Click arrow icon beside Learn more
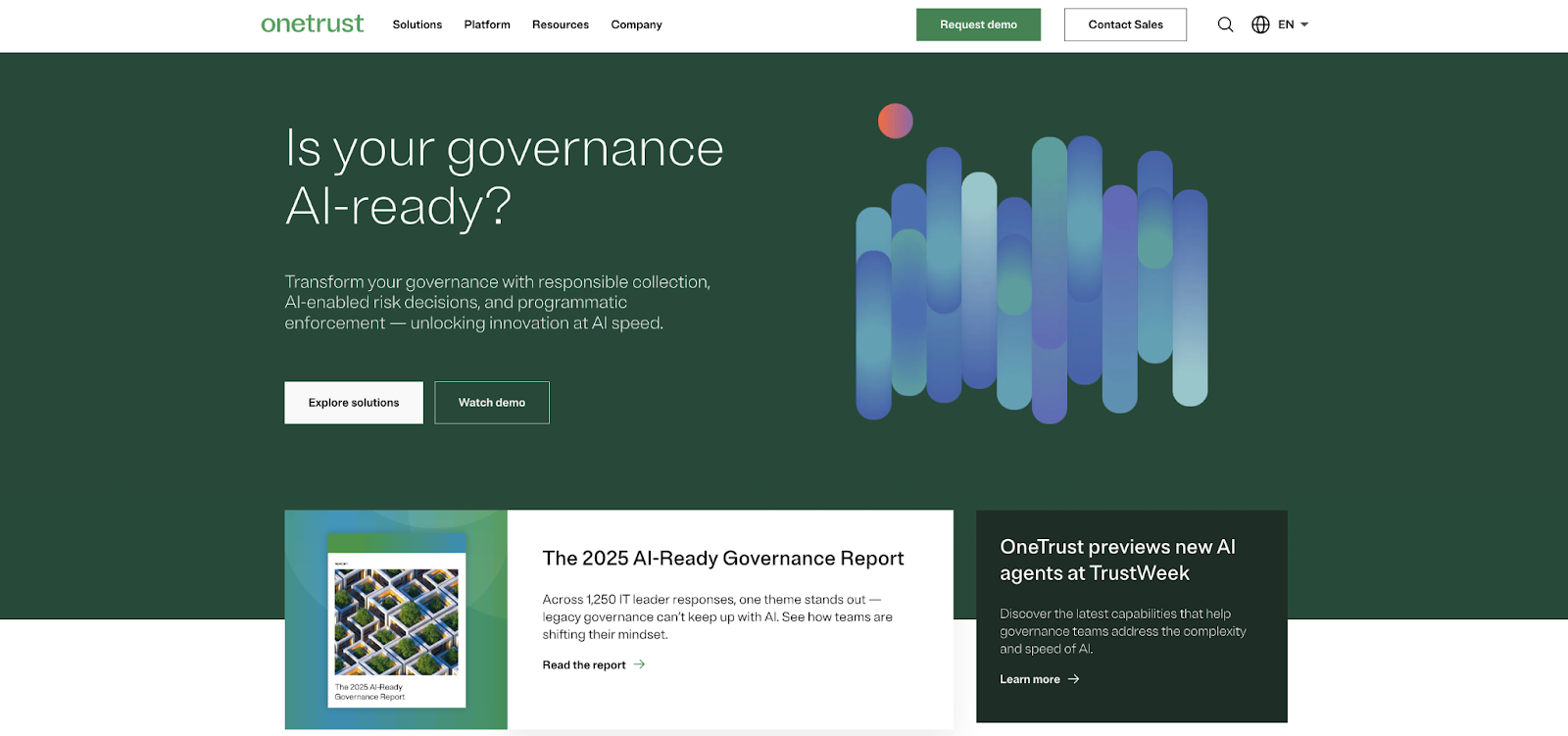 pos(1074,679)
